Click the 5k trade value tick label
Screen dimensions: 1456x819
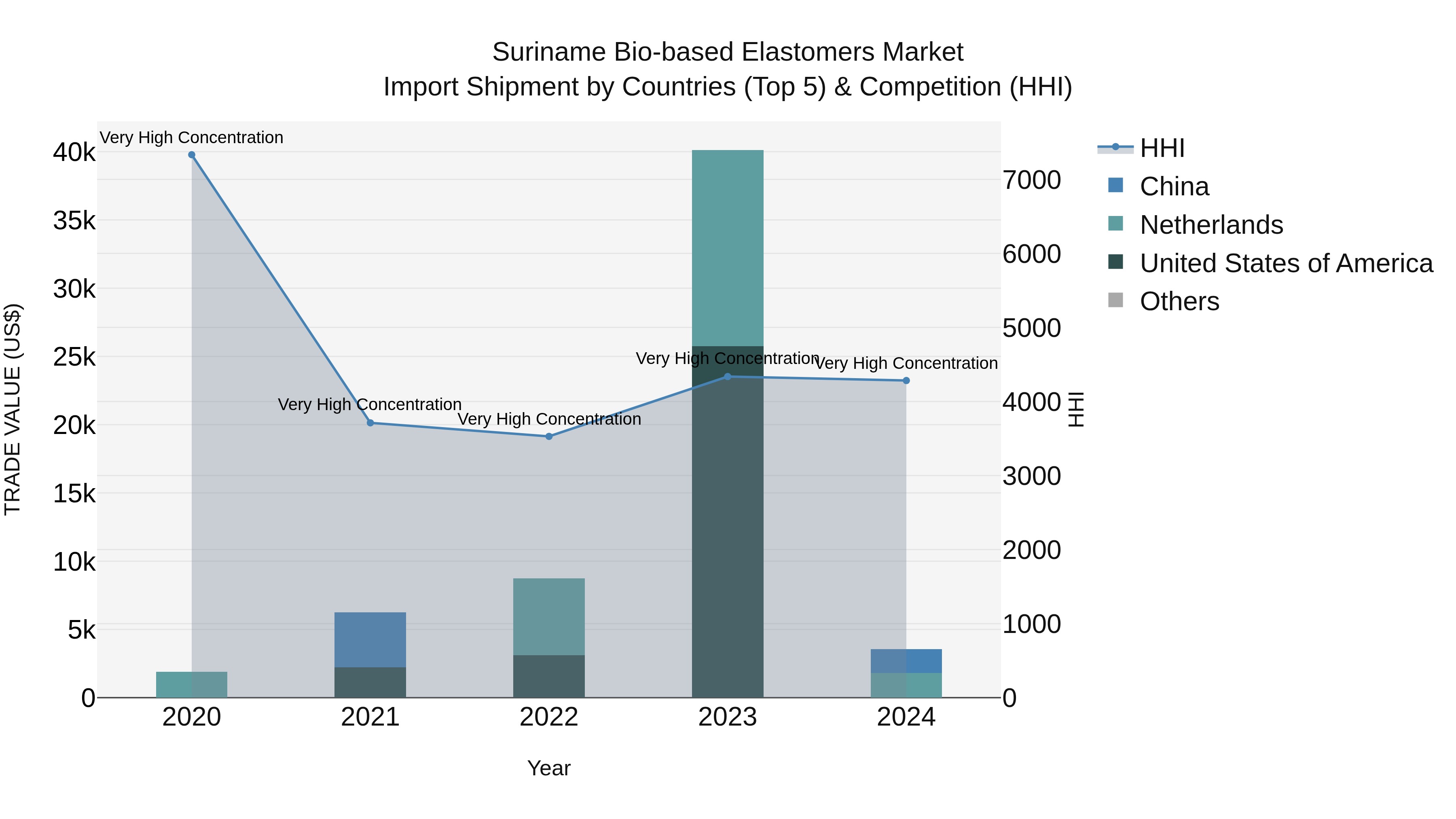pyautogui.click(x=82, y=630)
